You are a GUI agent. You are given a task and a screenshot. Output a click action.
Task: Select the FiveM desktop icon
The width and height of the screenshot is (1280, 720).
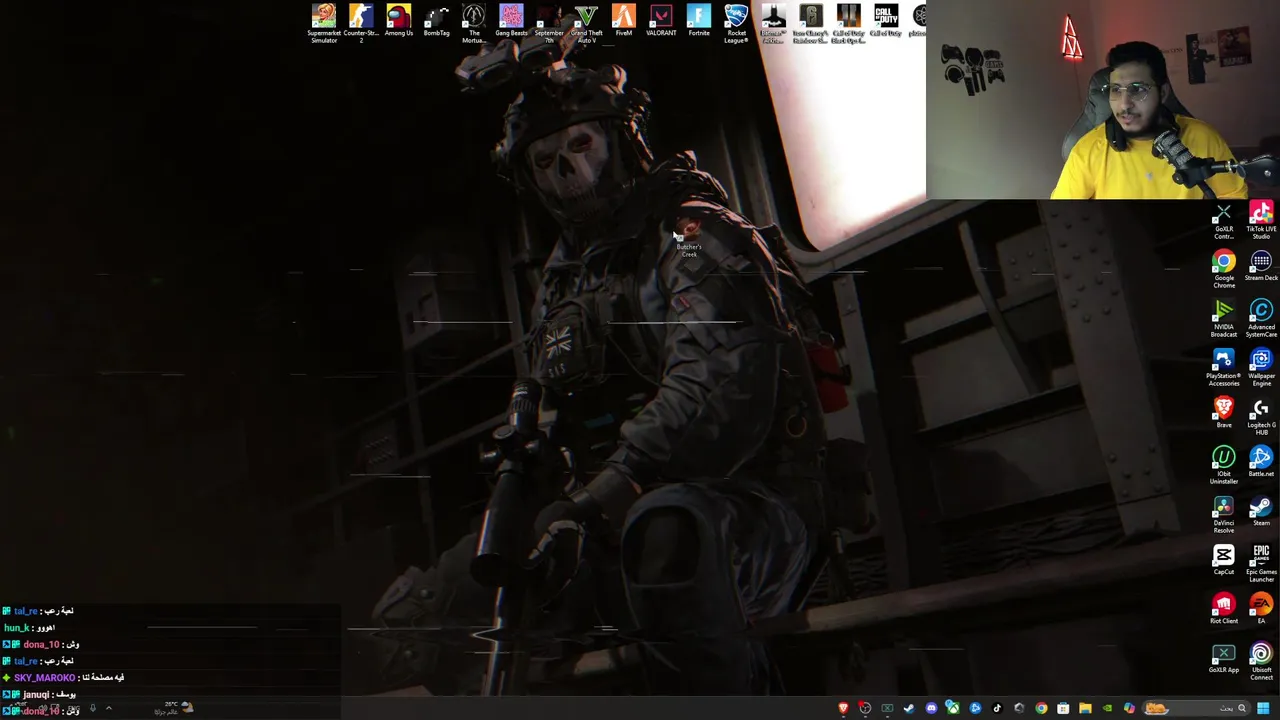coord(624,21)
